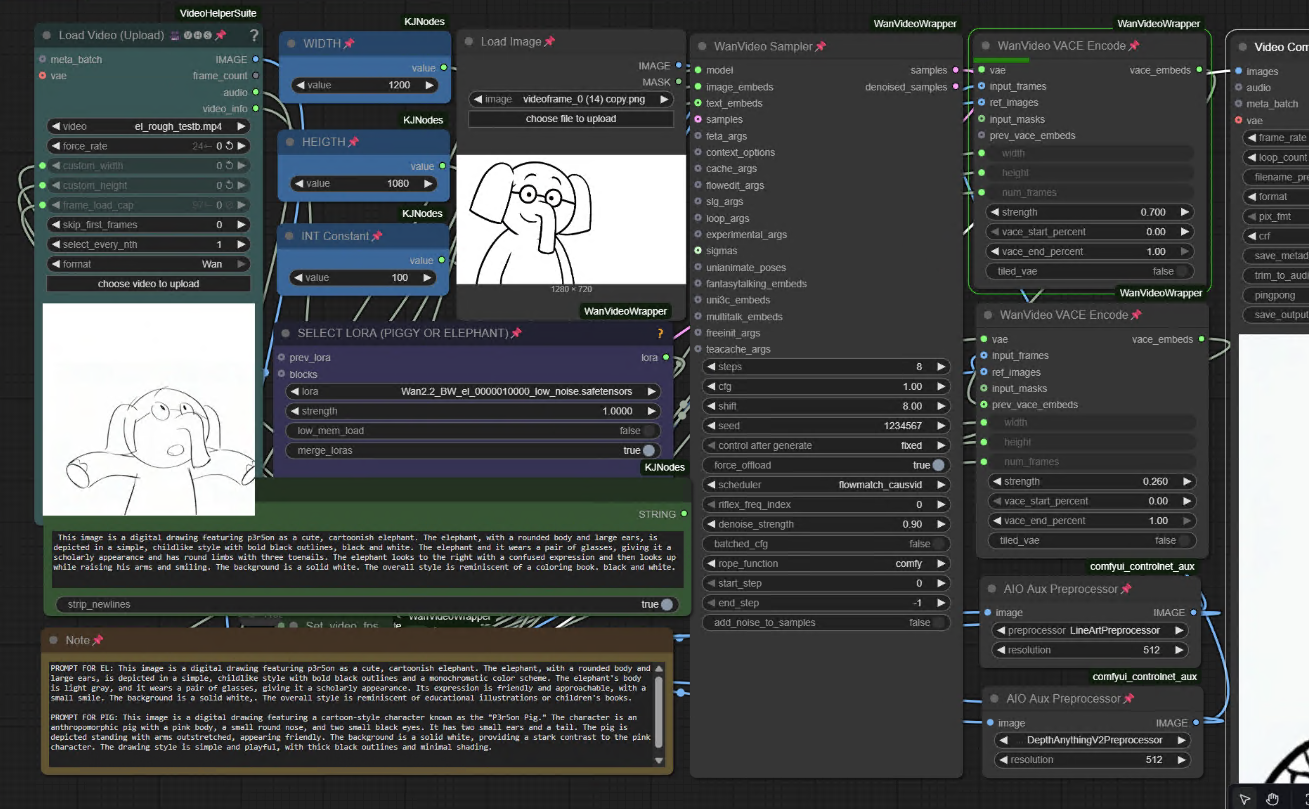Click the Note text containing PROMPT FOR PIG
This screenshot has height=809, width=1309.
tap(350, 731)
